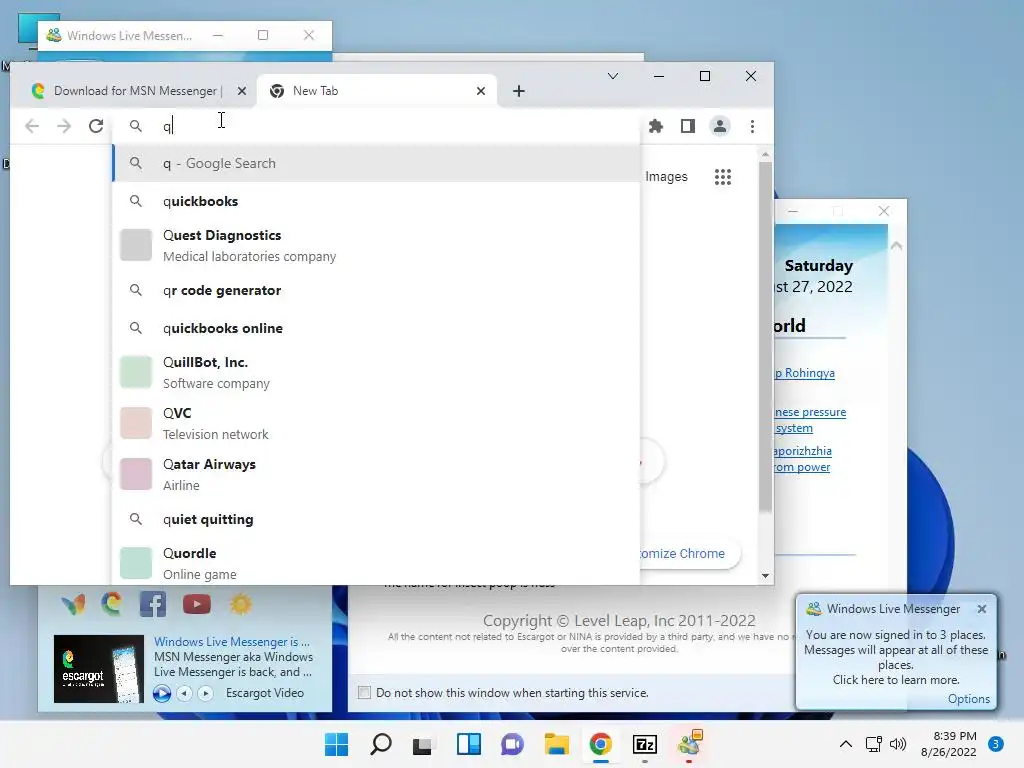Go forward in Chrome

(64, 126)
